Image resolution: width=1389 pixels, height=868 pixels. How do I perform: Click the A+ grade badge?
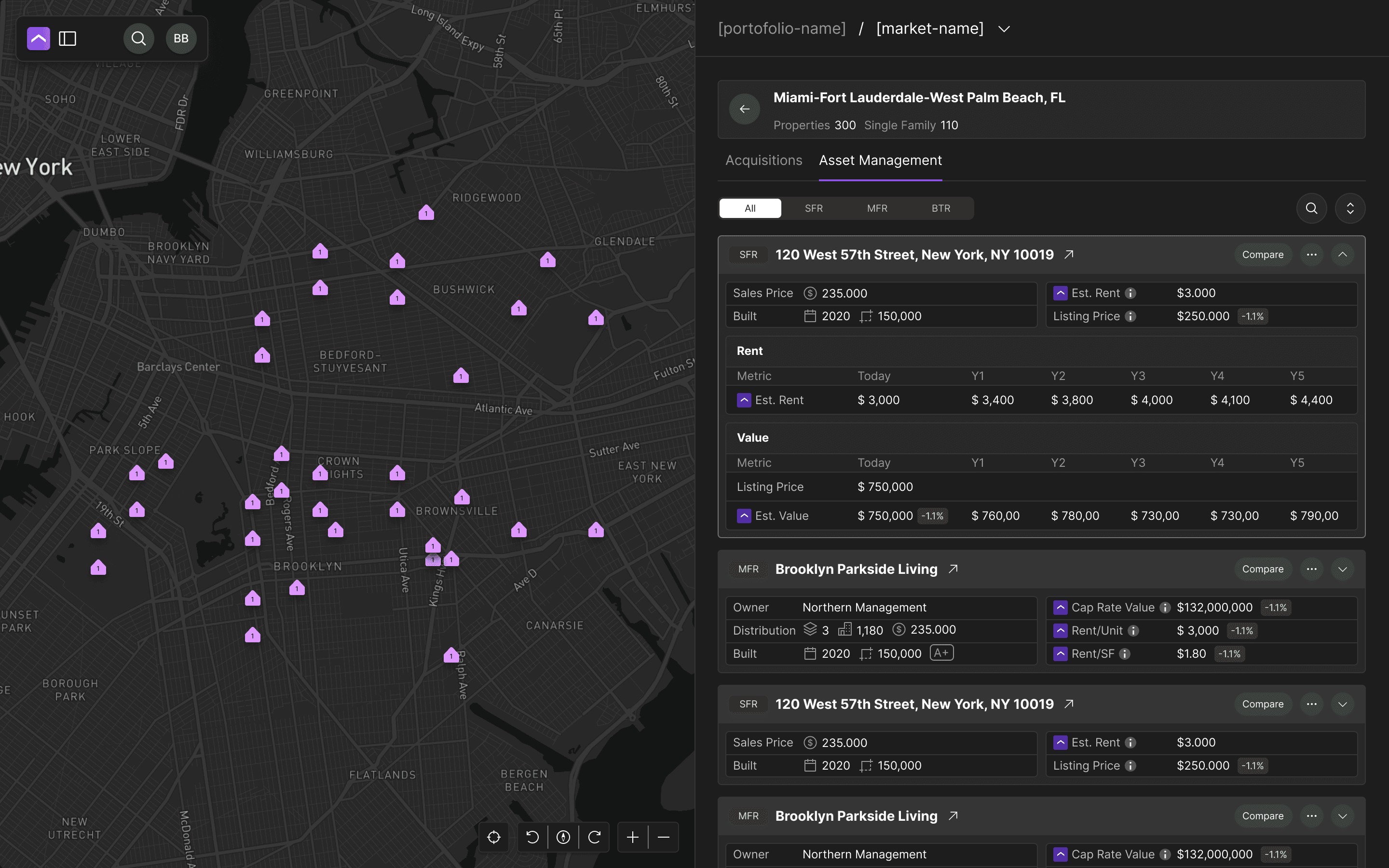click(x=941, y=653)
